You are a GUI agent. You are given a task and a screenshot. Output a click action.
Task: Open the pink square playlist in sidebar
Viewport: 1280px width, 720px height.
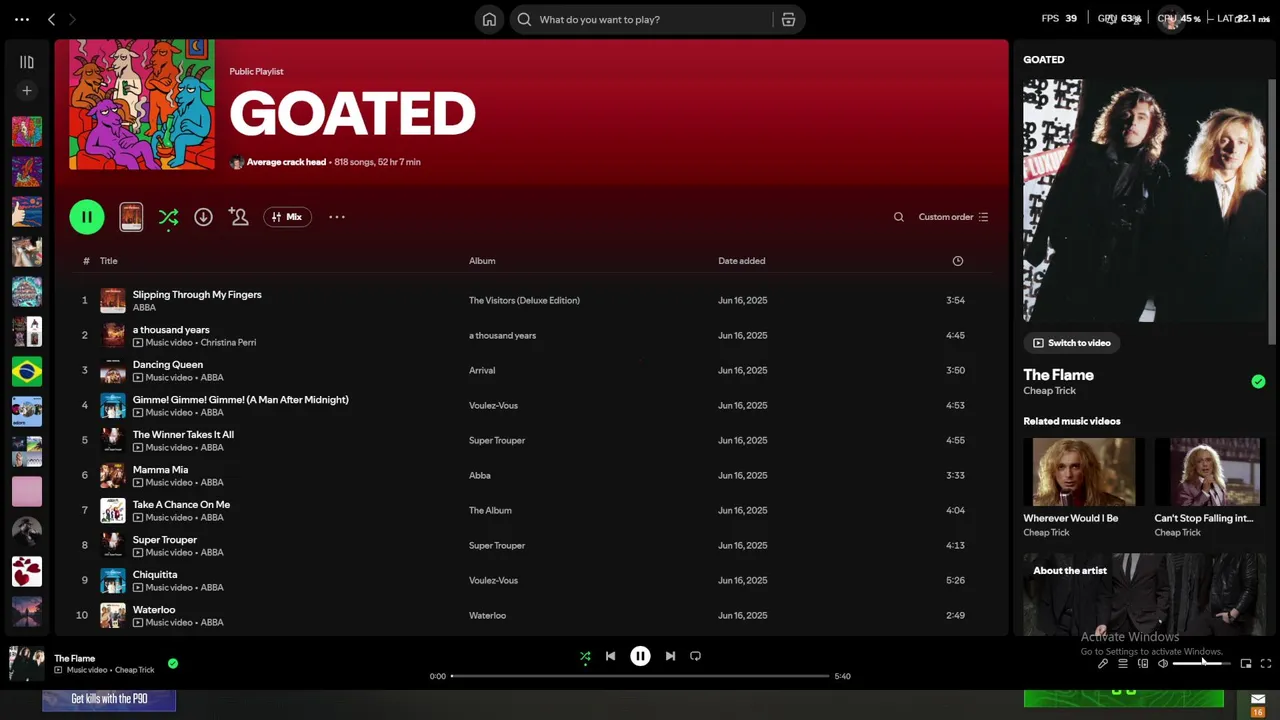point(27,491)
